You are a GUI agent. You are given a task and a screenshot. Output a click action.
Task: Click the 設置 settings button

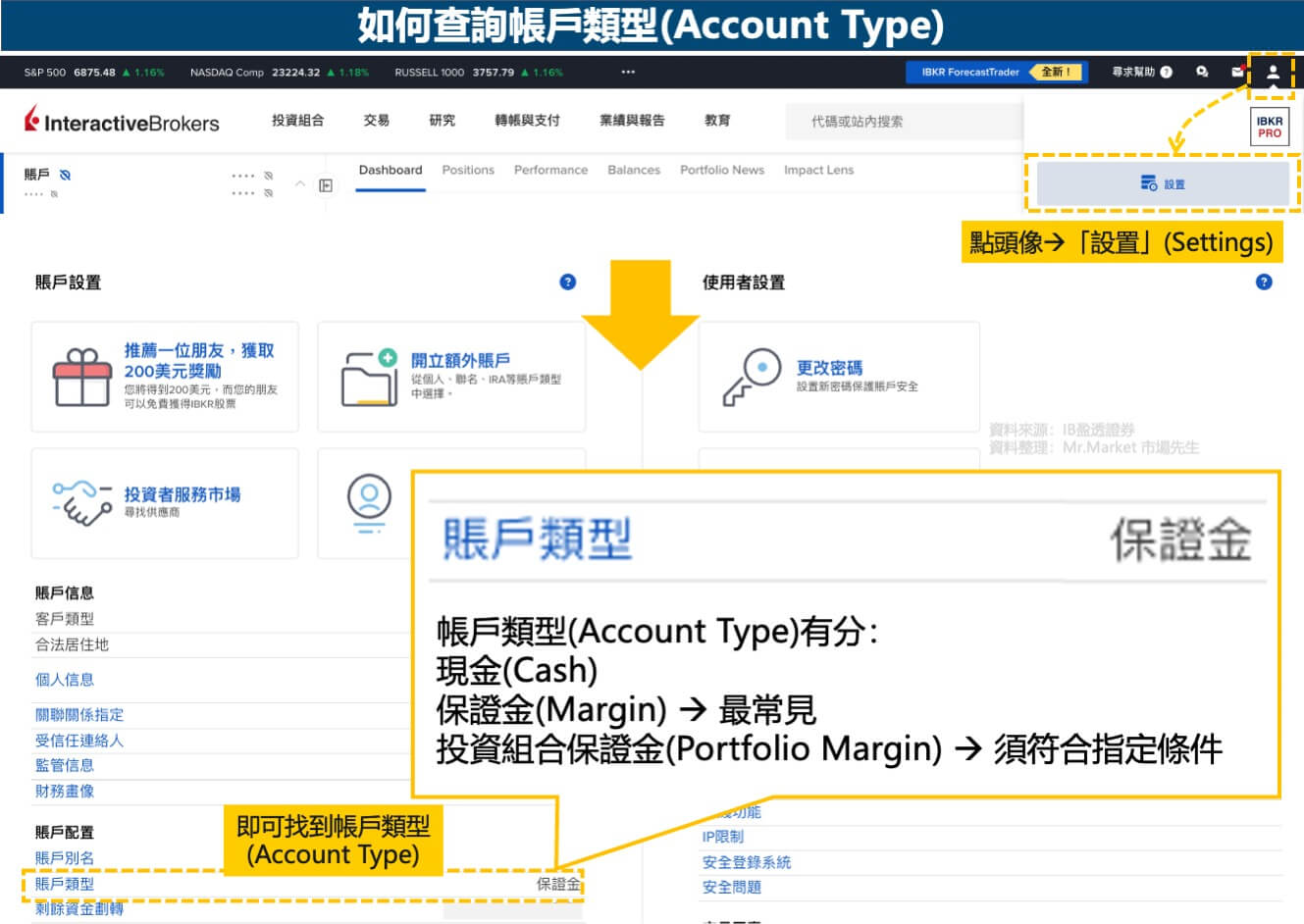point(1163,183)
